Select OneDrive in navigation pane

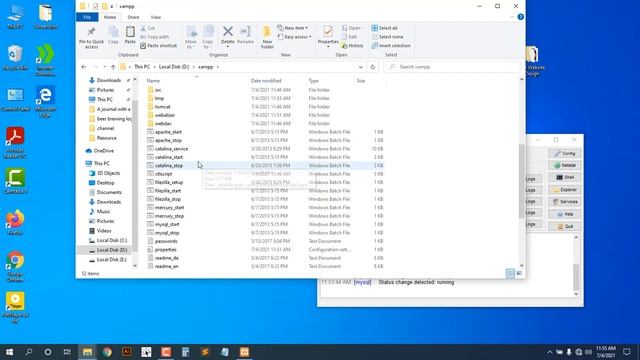pos(104,151)
